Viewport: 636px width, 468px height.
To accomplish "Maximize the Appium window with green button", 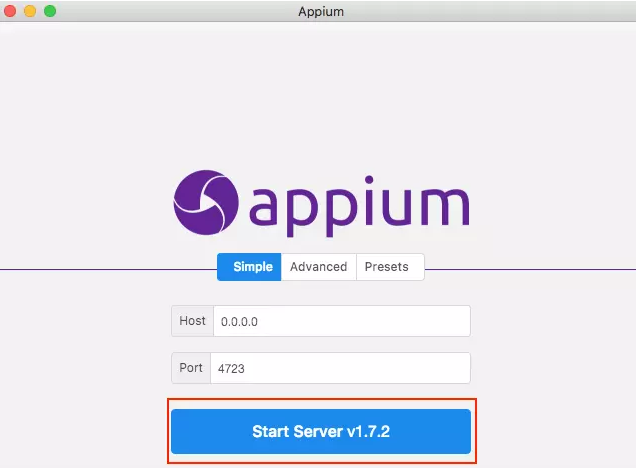I will tap(50, 11).
